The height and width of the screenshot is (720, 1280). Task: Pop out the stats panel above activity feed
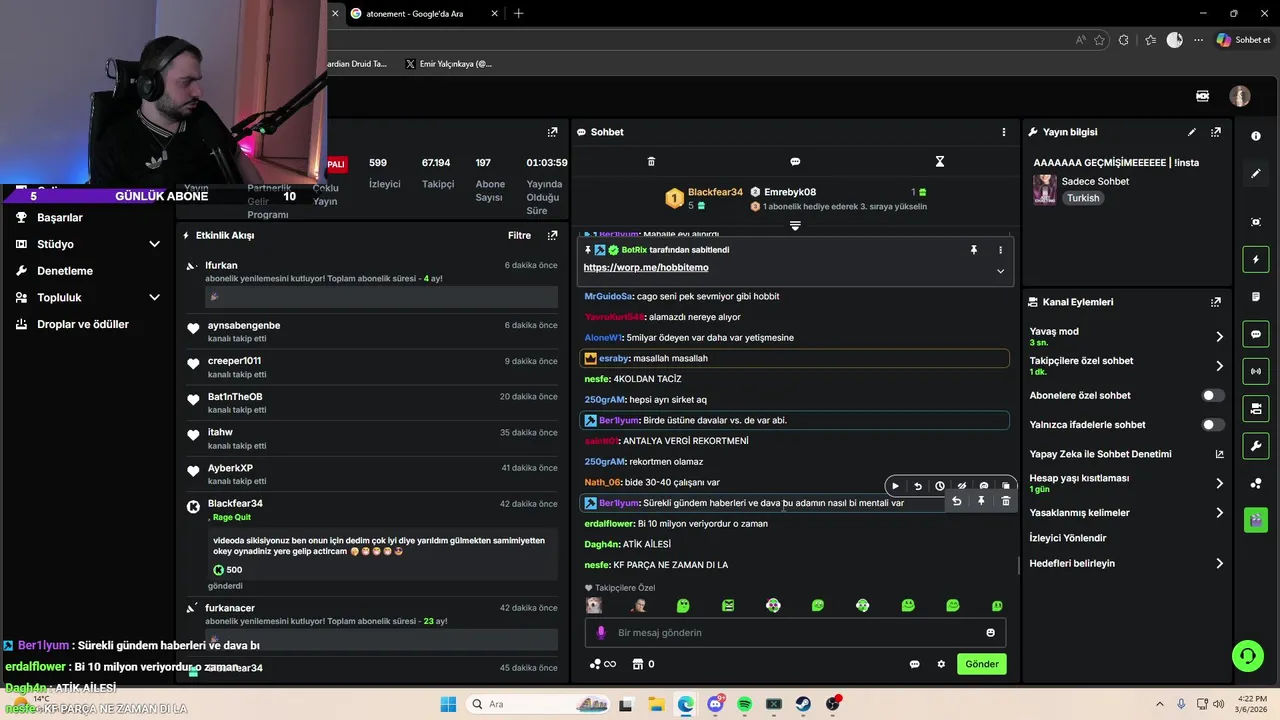click(552, 132)
